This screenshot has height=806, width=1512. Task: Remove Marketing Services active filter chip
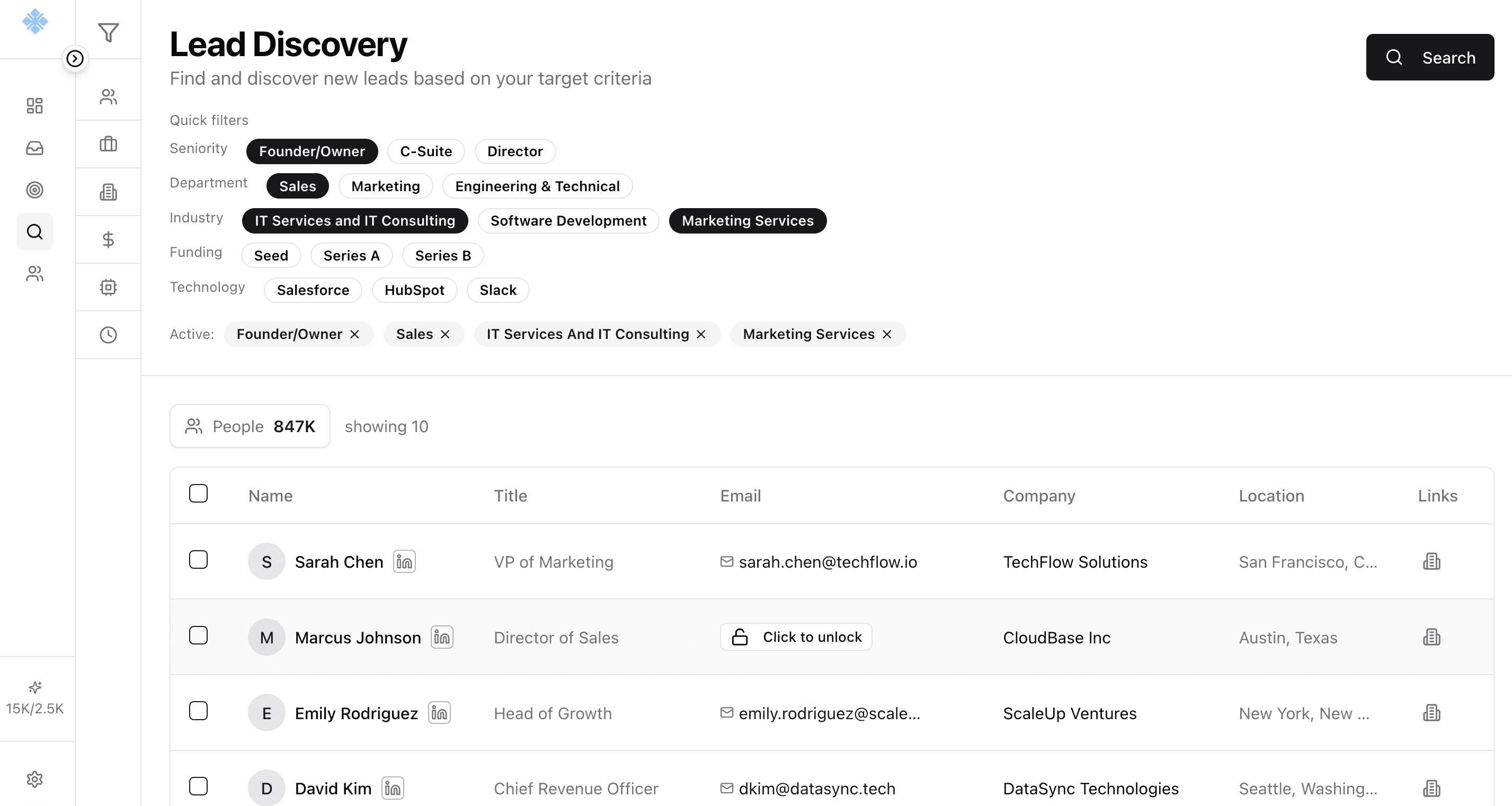pos(887,334)
